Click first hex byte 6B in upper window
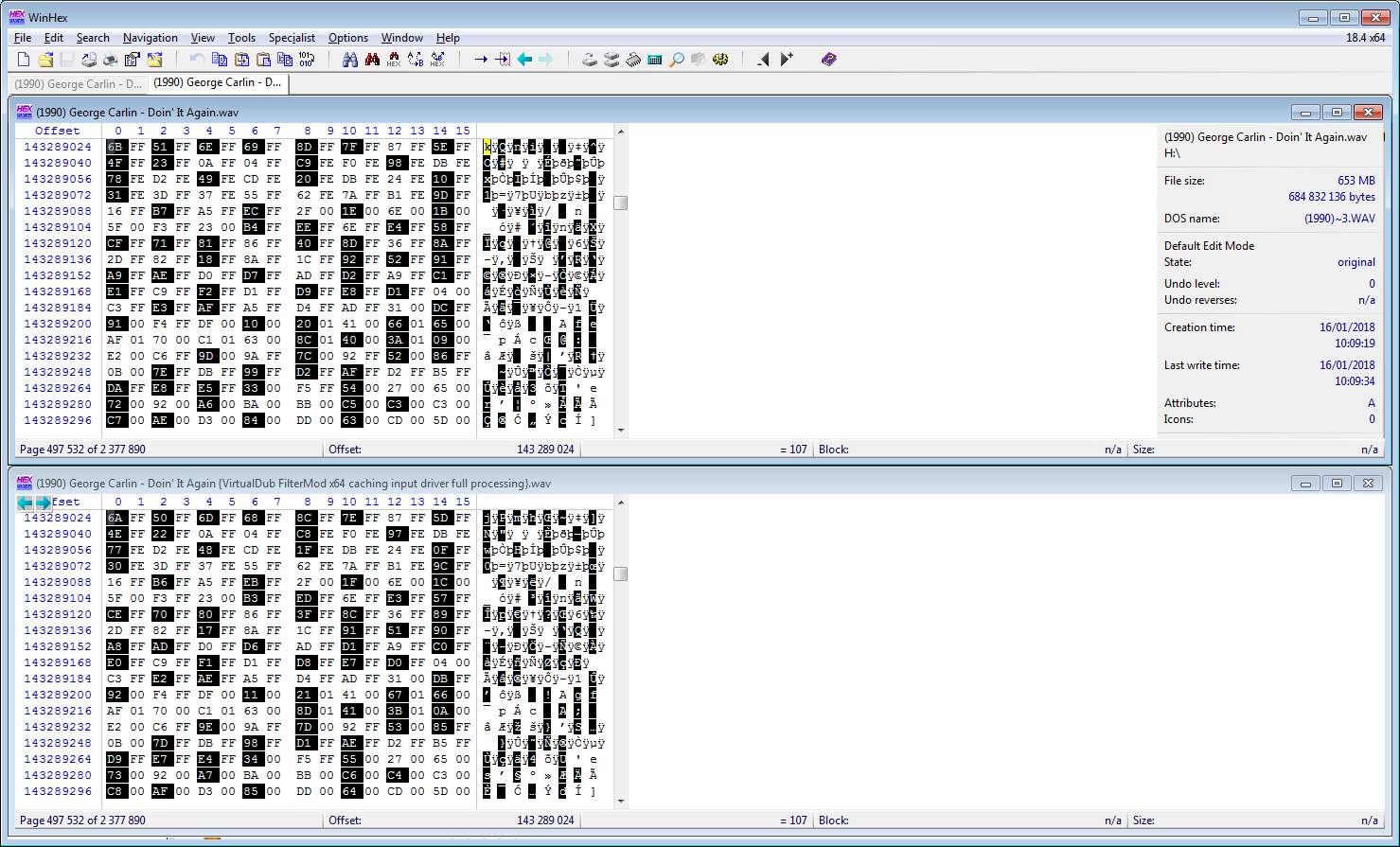The image size is (1400, 847). coord(115,147)
